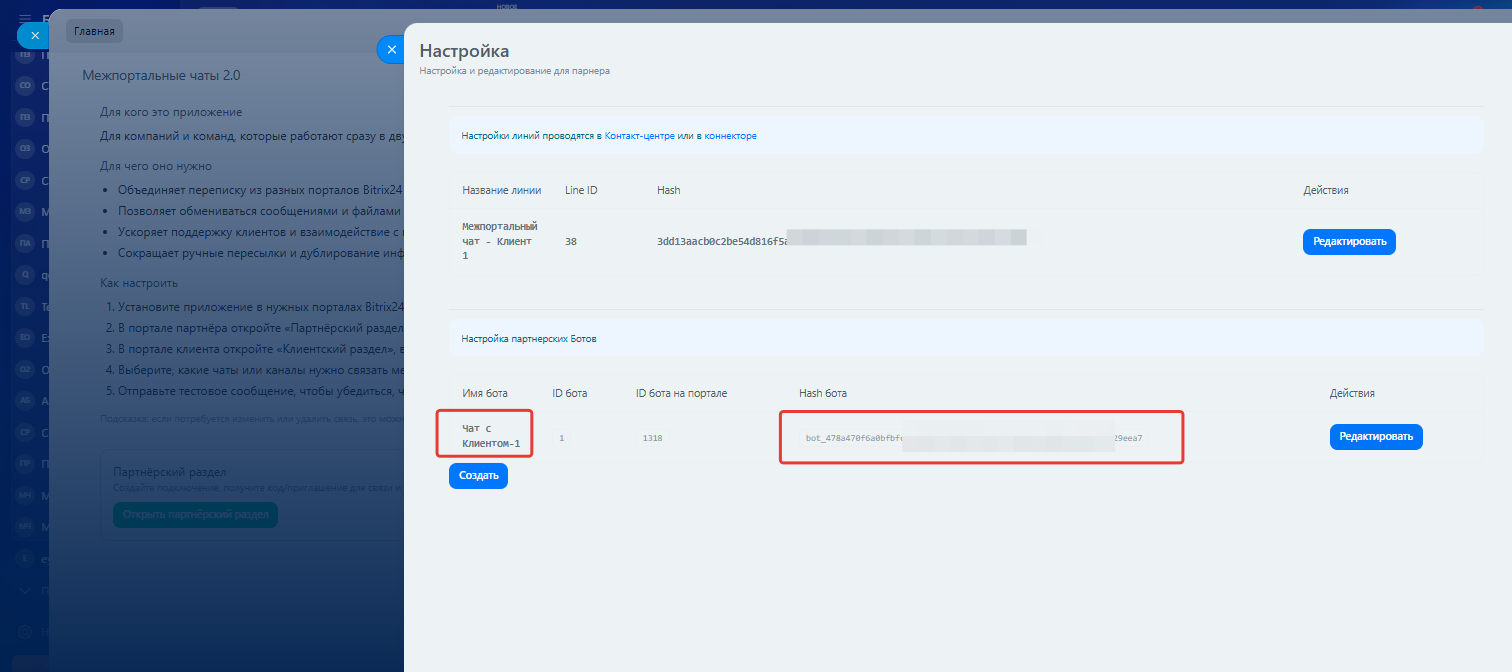
Task: Click the Q avatar in left sidebar
Action: click(x=26, y=274)
